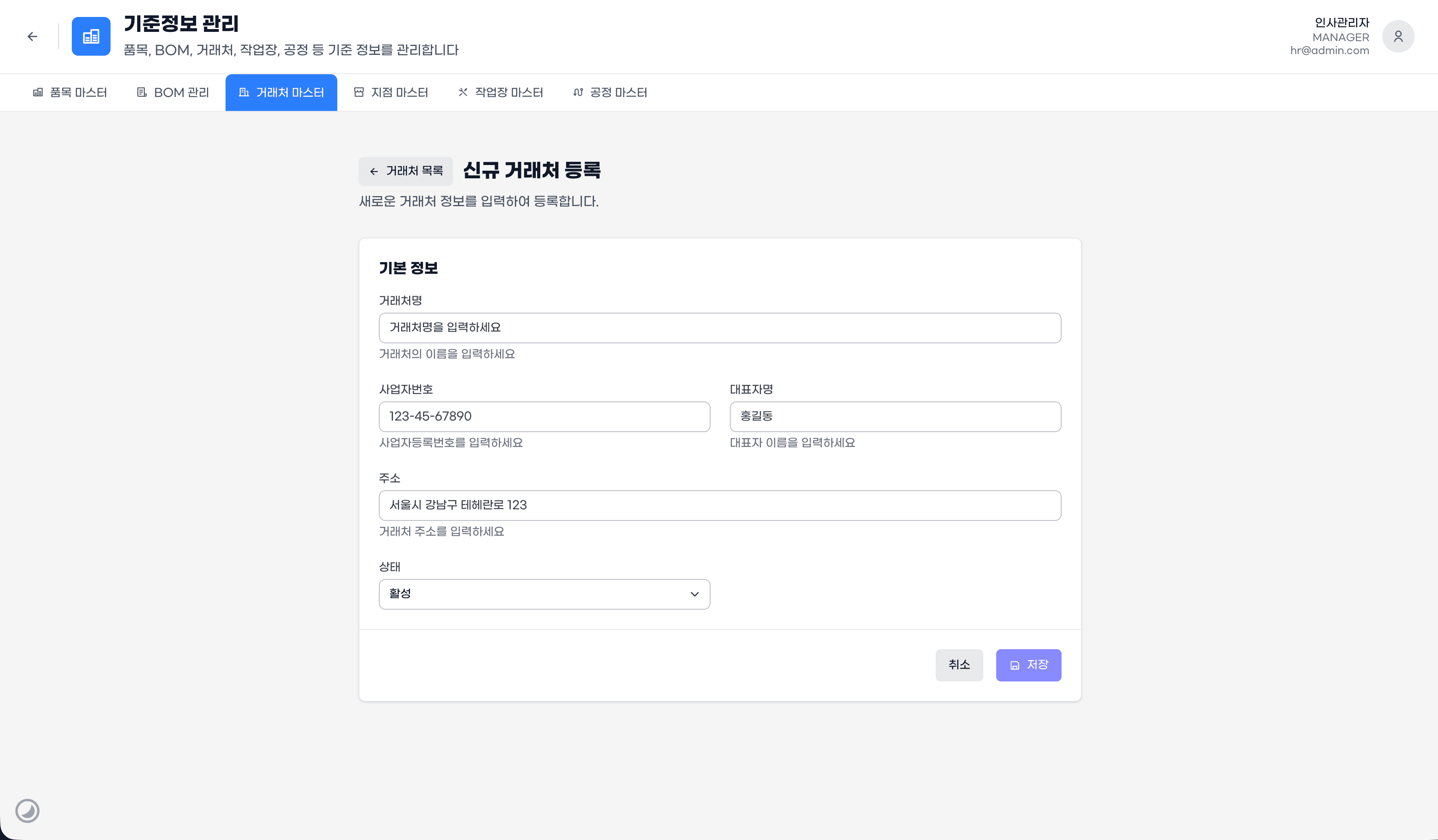The height and width of the screenshot is (840, 1438).
Task: Select the 거래처 마스터 tab
Action: (281, 92)
